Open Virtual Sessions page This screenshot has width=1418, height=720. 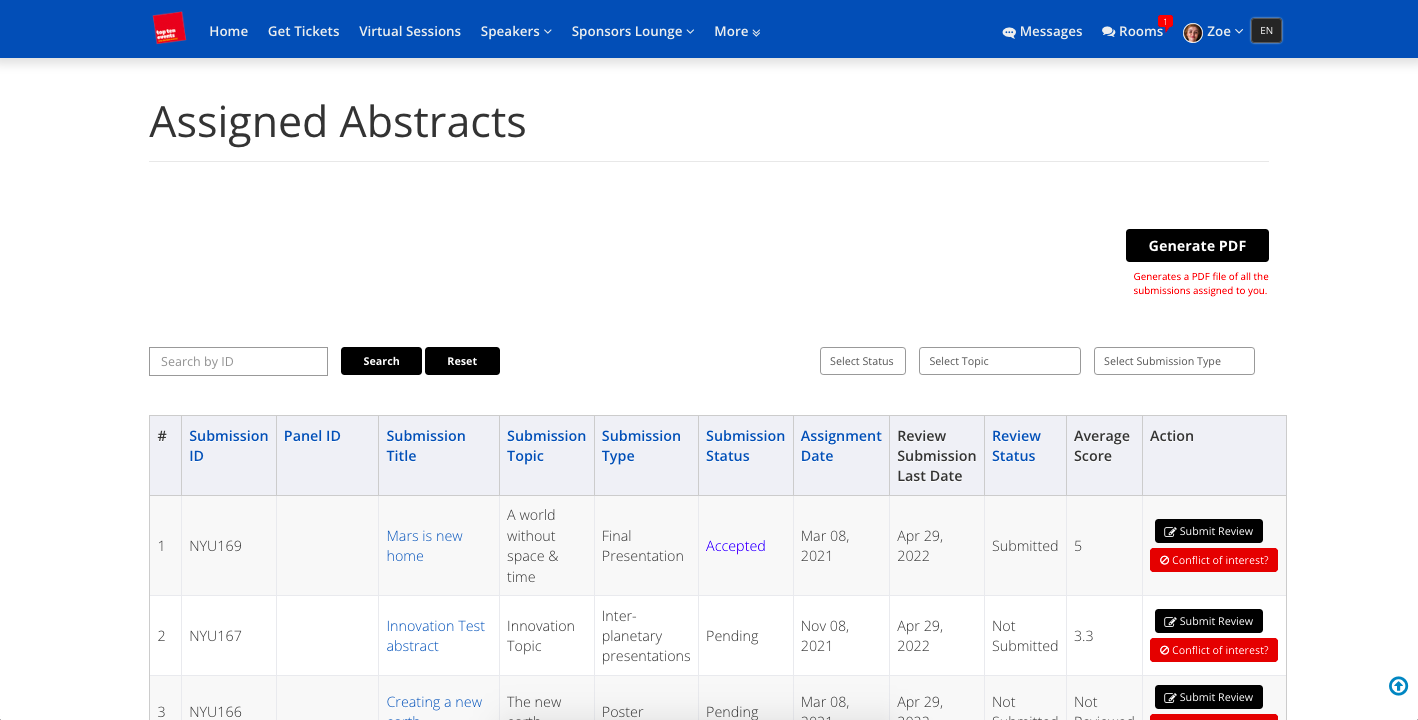[410, 31]
